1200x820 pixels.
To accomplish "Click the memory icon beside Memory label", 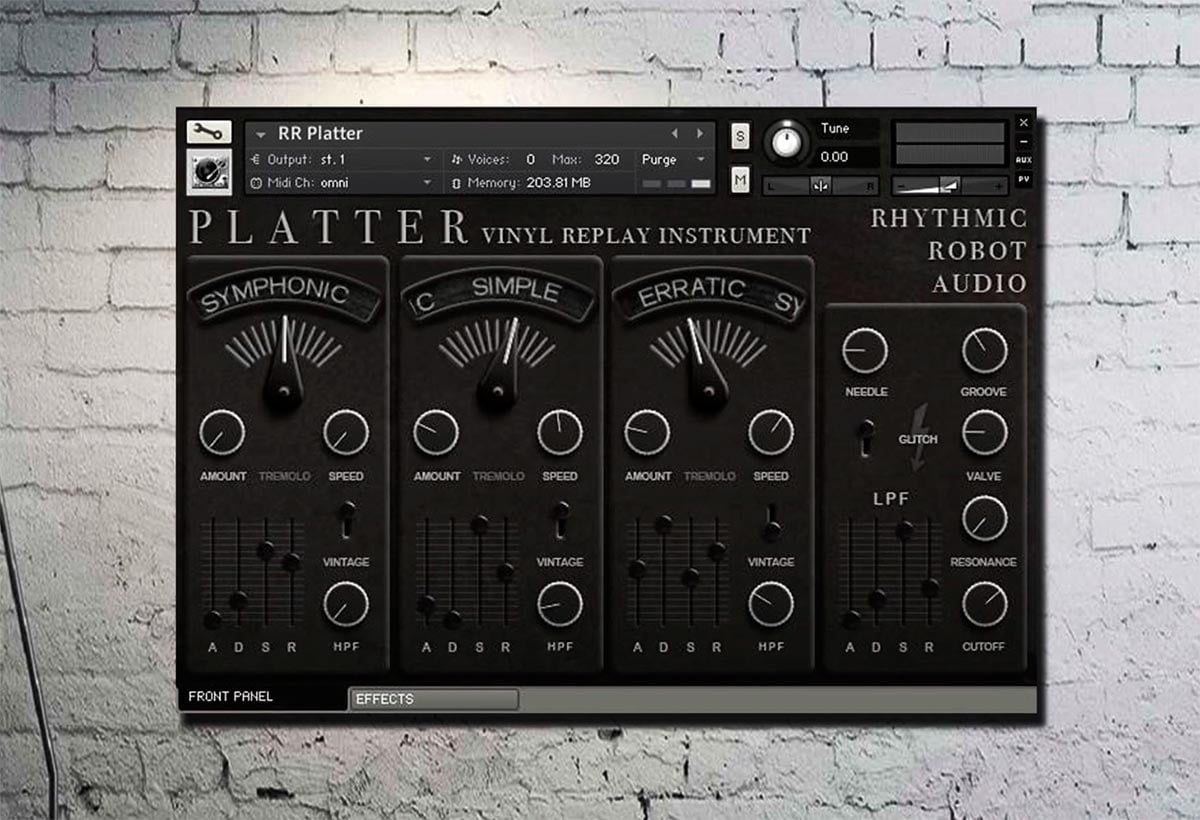I will 457,183.
